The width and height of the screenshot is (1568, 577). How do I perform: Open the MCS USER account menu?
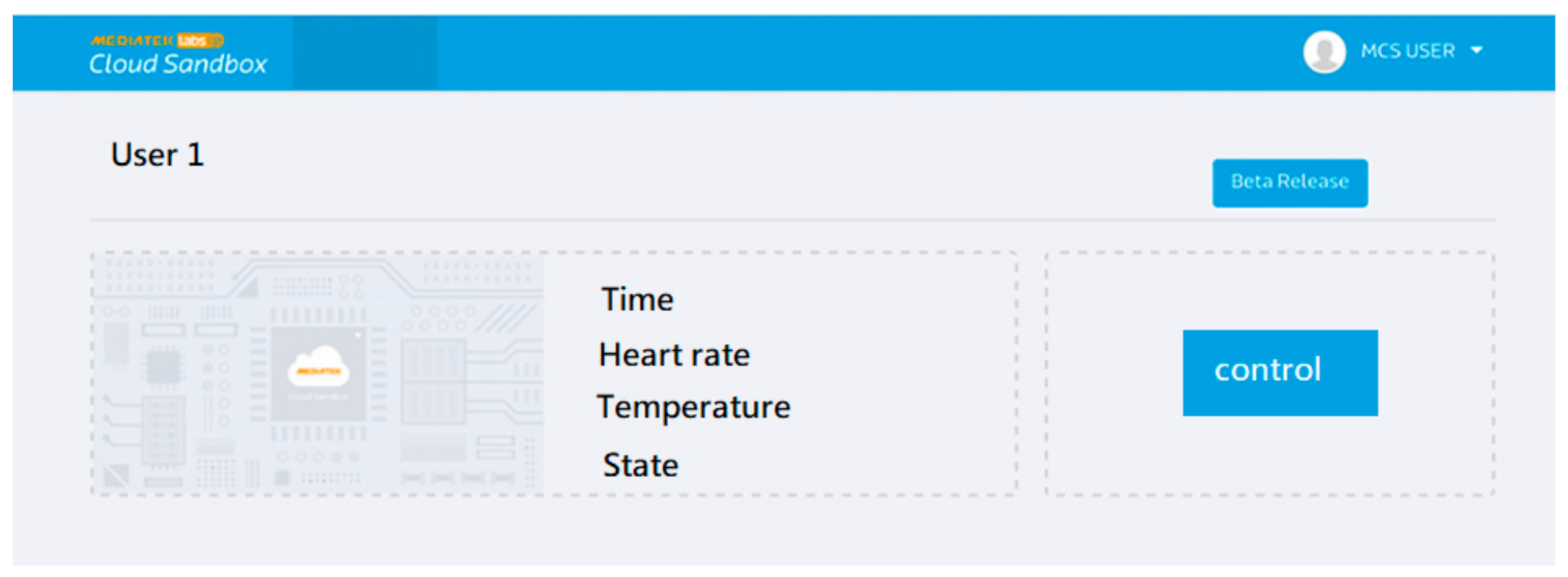[x=1407, y=51]
